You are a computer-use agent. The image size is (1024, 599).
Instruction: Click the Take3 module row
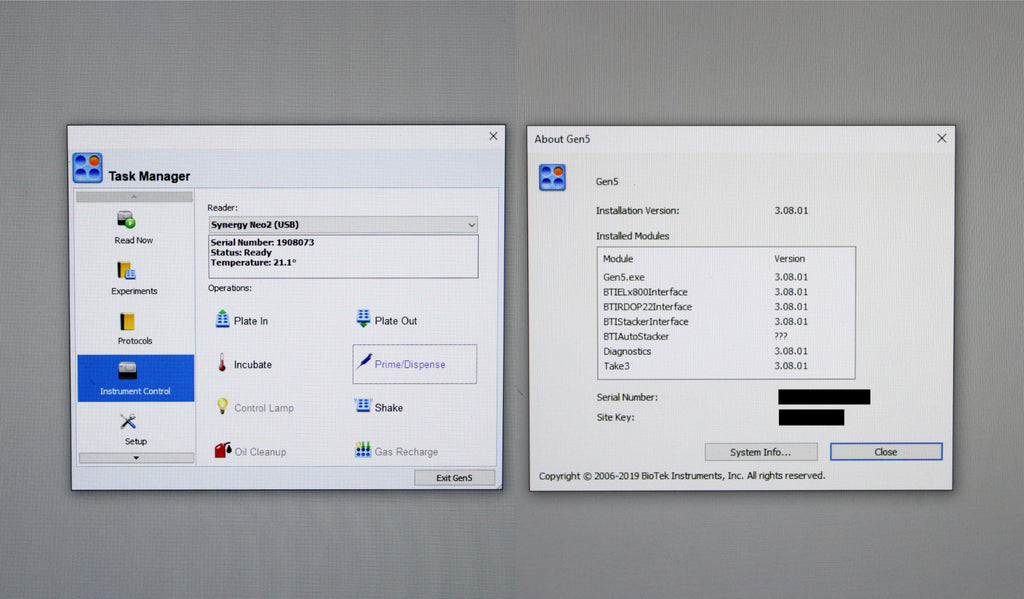click(x=726, y=366)
